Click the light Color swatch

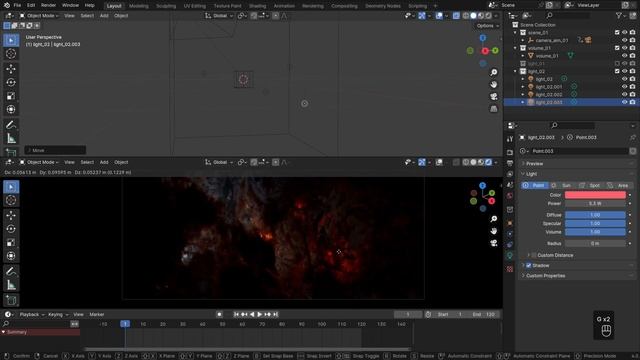(595, 195)
